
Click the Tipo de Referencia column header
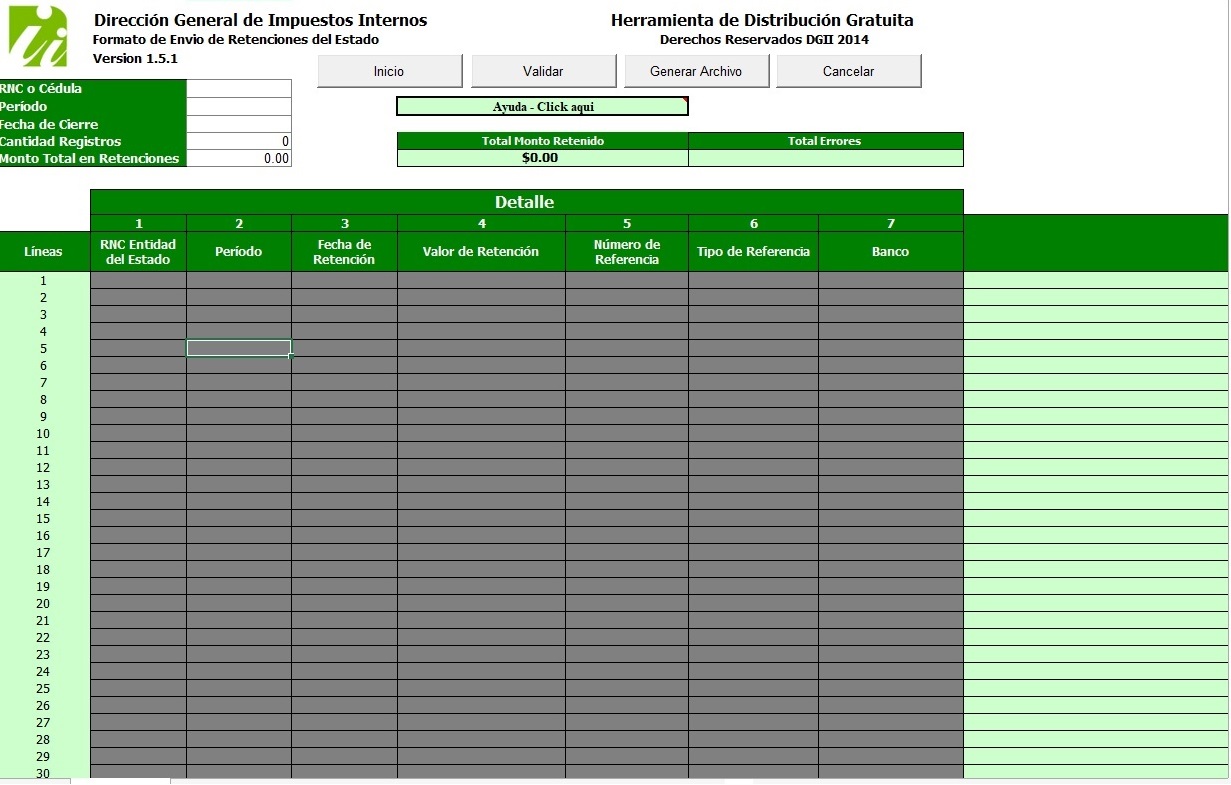click(x=753, y=252)
